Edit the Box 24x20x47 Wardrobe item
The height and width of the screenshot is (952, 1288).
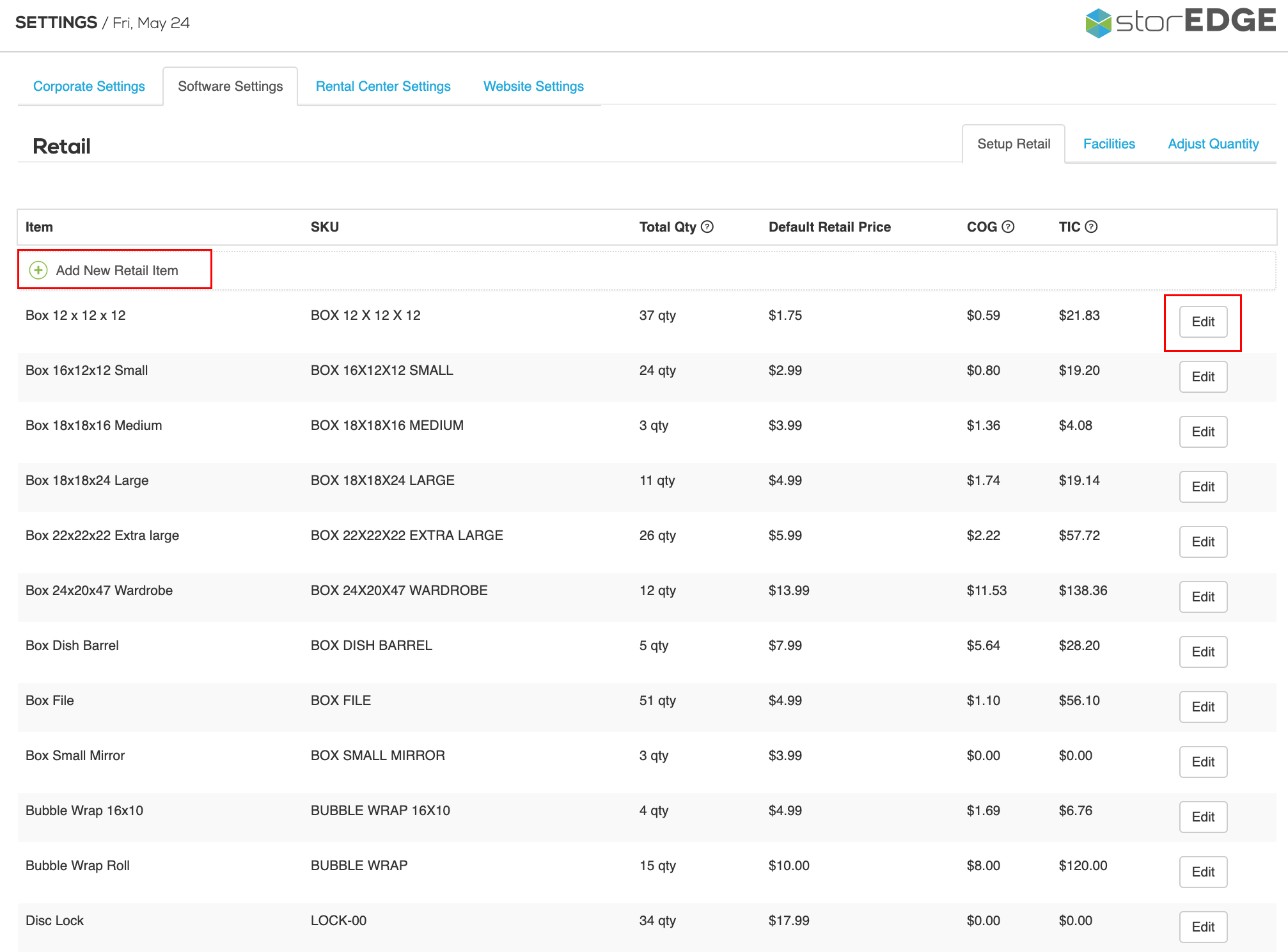[1203, 597]
